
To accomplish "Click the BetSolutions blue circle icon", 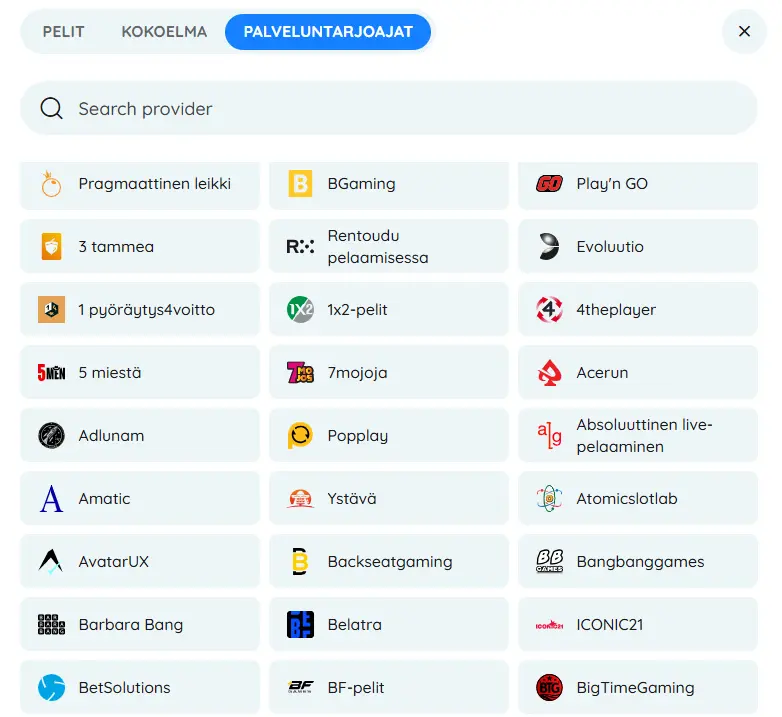I will click(51, 688).
